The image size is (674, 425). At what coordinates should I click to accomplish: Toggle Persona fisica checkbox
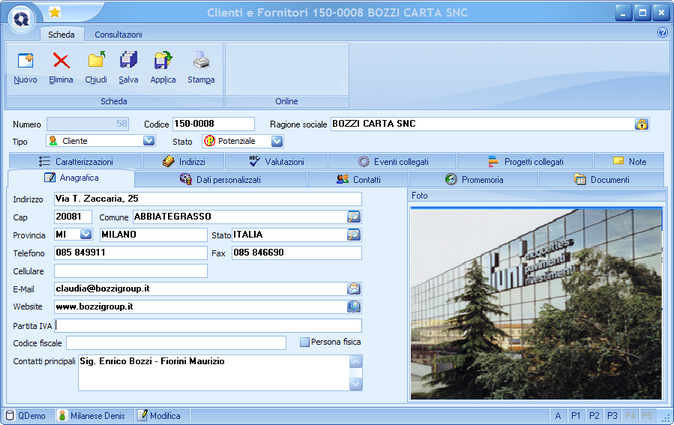[x=305, y=342]
